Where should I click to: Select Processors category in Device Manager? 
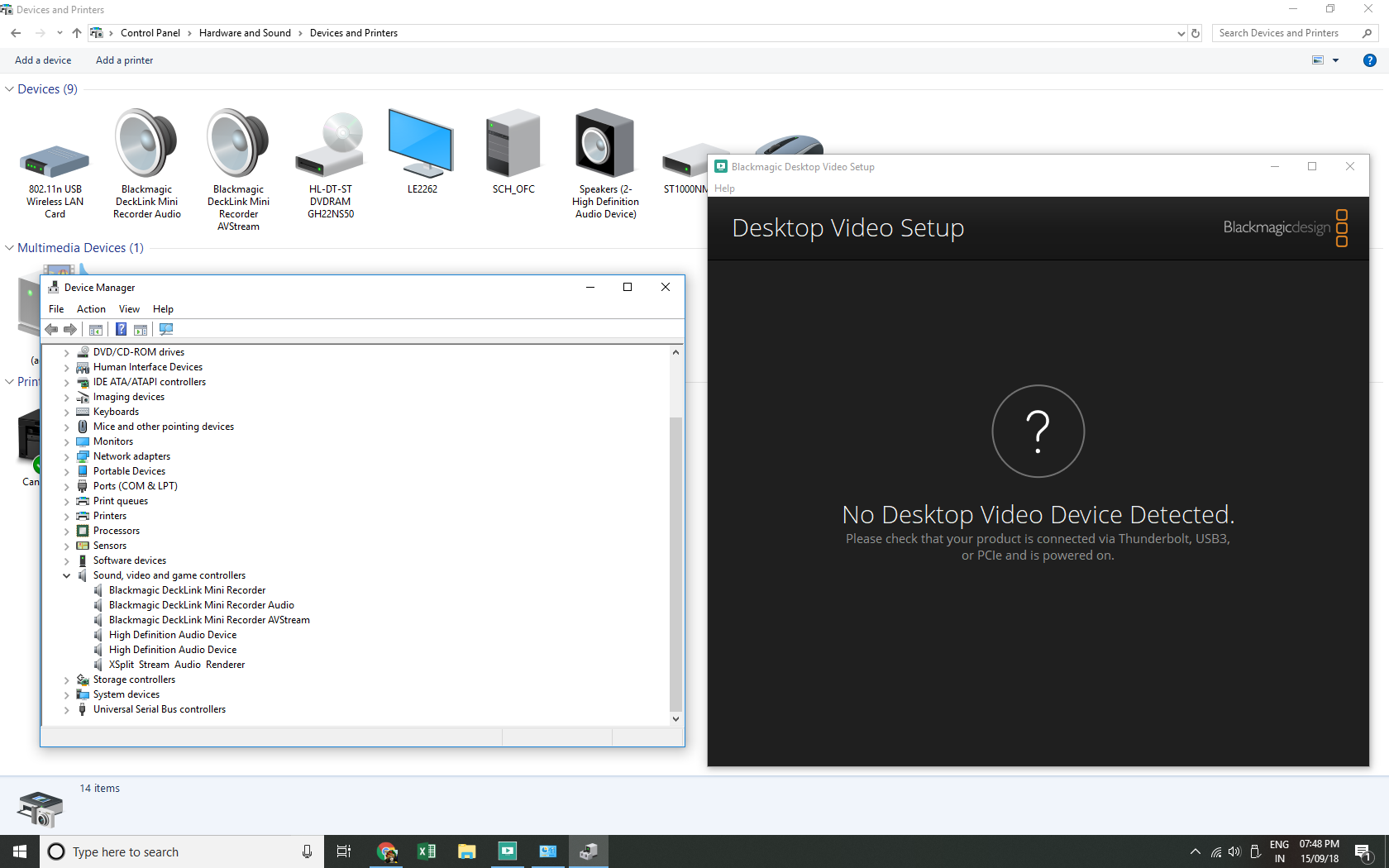tap(116, 531)
